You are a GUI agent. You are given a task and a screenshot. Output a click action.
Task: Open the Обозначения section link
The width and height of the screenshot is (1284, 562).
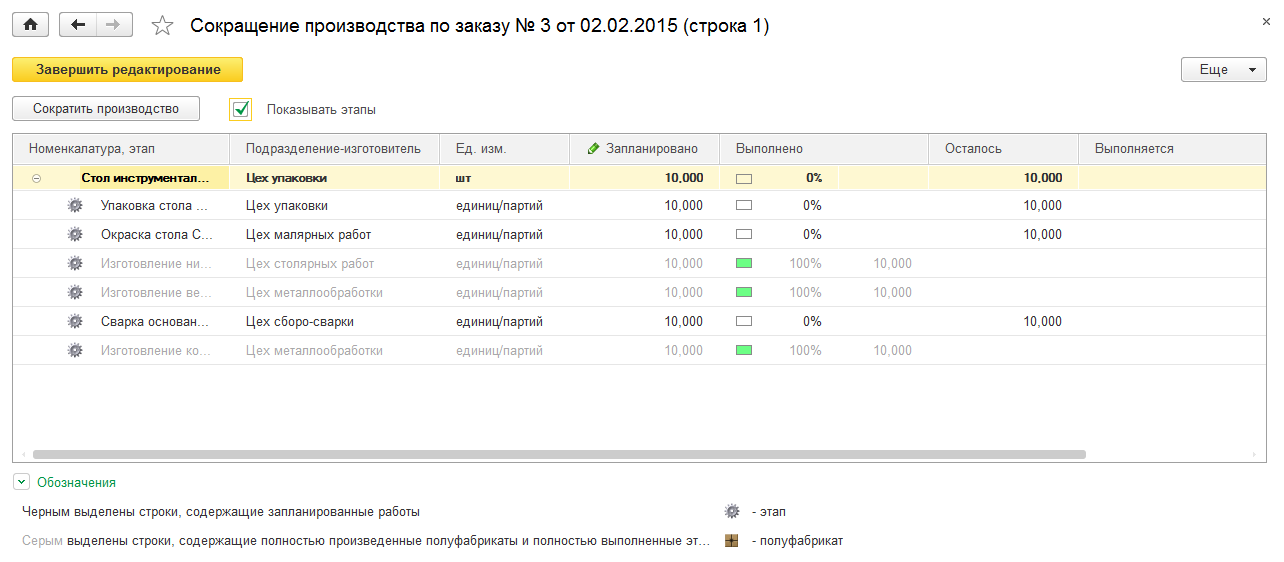tap(76, 482)
